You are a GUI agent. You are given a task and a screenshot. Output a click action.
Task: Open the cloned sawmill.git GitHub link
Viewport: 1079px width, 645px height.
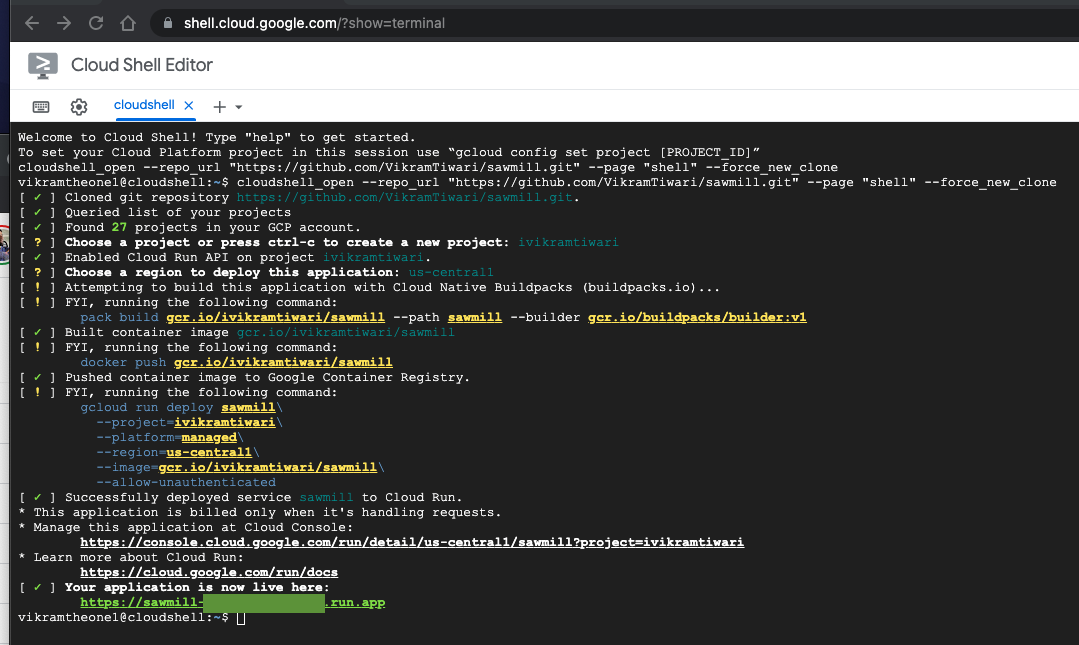[405, 197]
